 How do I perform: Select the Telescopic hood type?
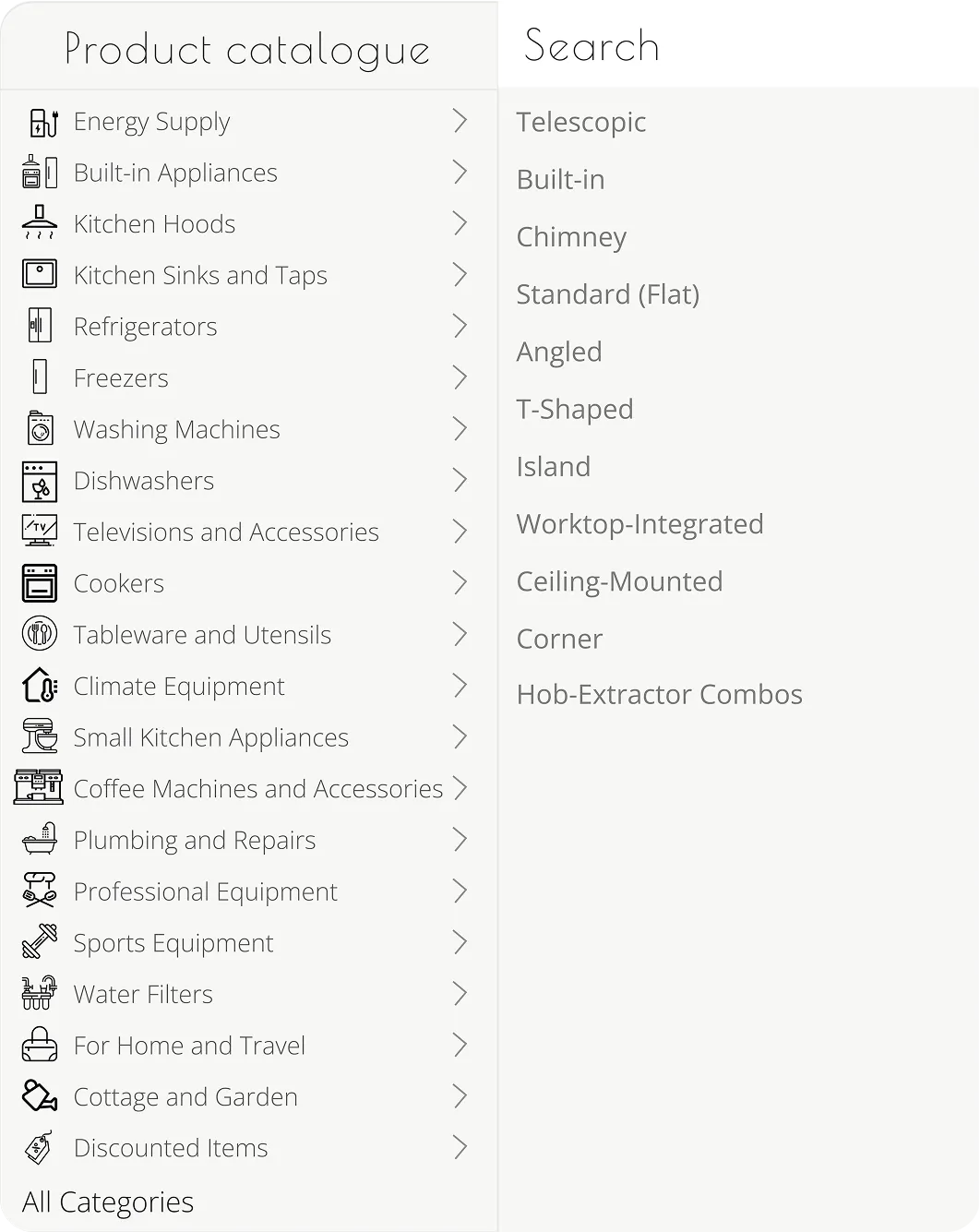[x=581, y=121]
